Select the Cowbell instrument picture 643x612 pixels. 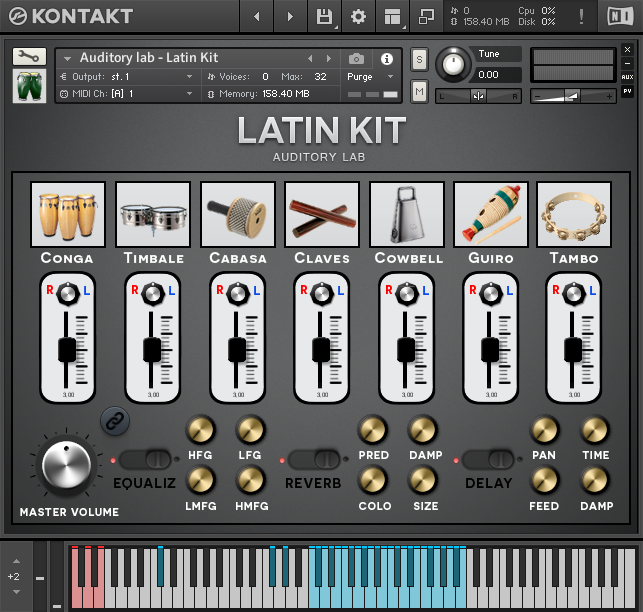[x=407, y=215]
